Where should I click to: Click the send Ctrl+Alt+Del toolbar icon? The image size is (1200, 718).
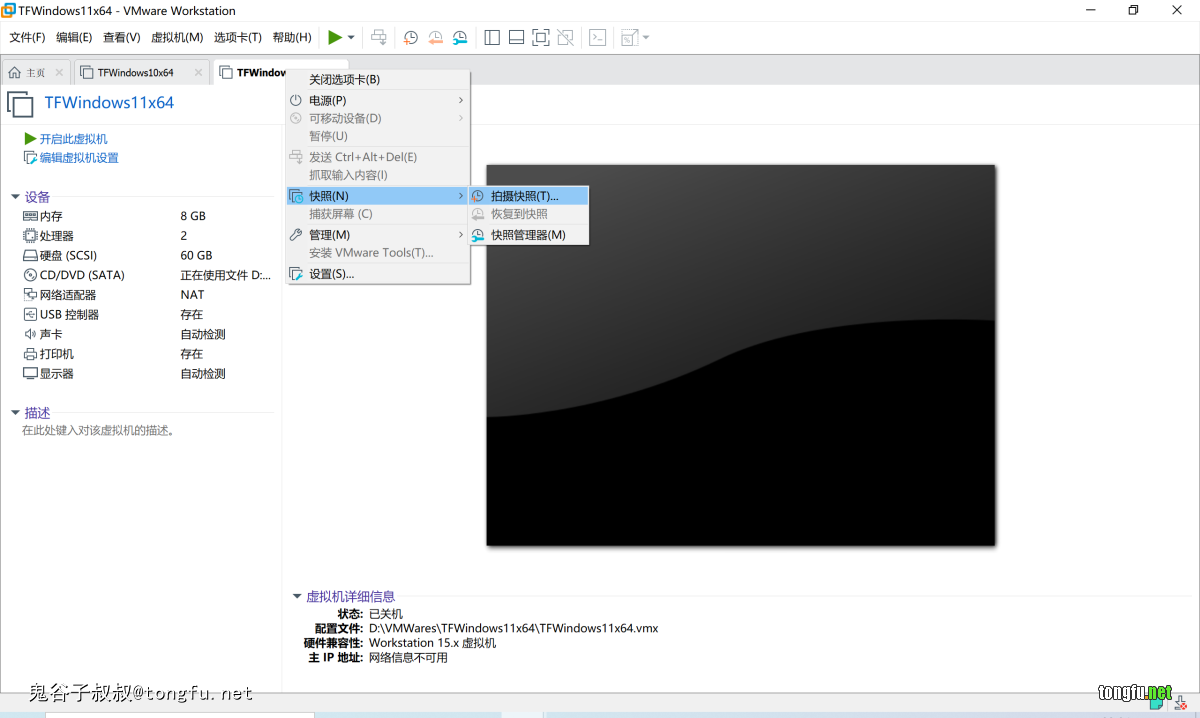point(379,38)
